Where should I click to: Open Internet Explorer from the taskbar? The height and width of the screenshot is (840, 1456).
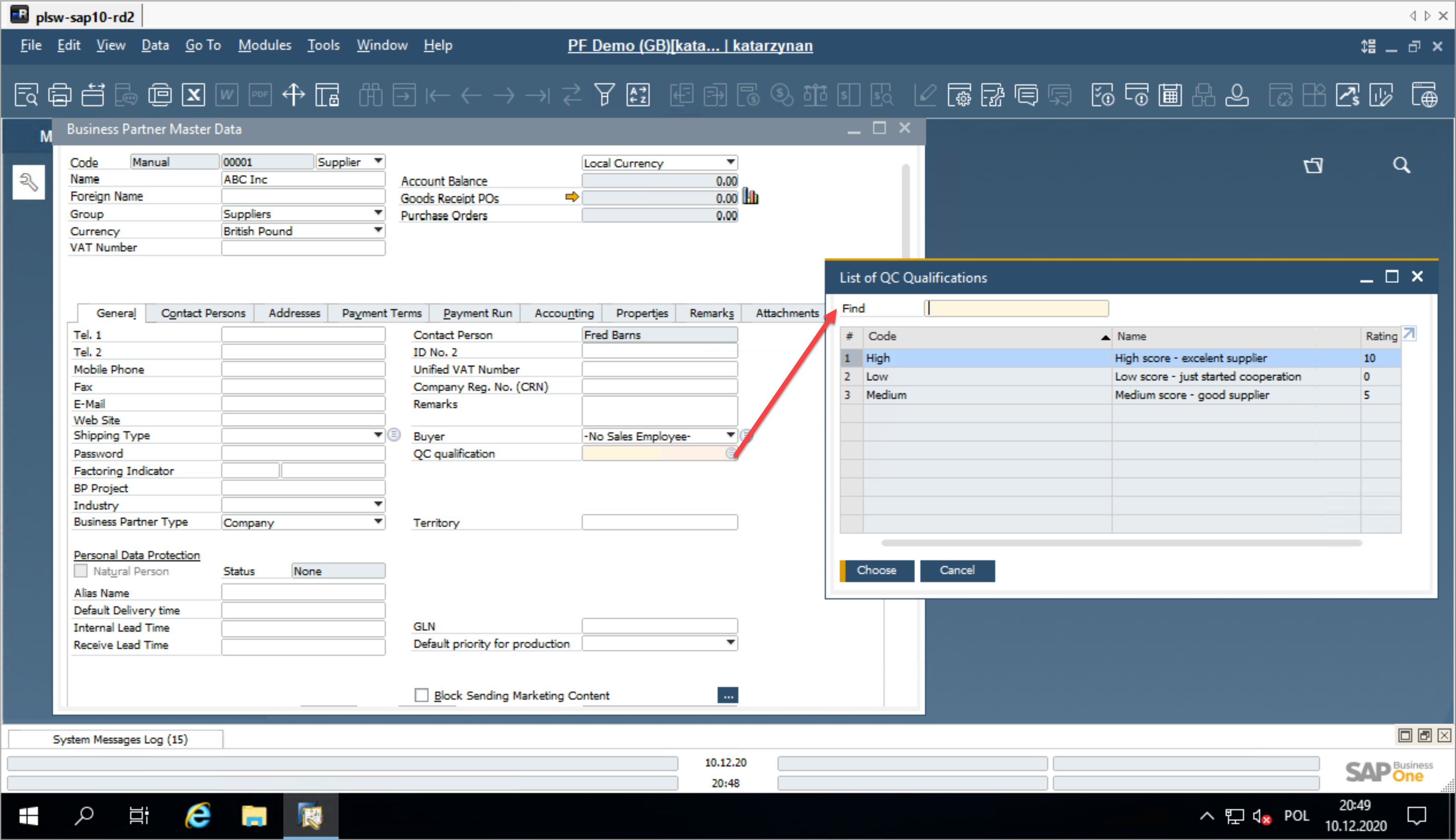(x=198, y=816)
